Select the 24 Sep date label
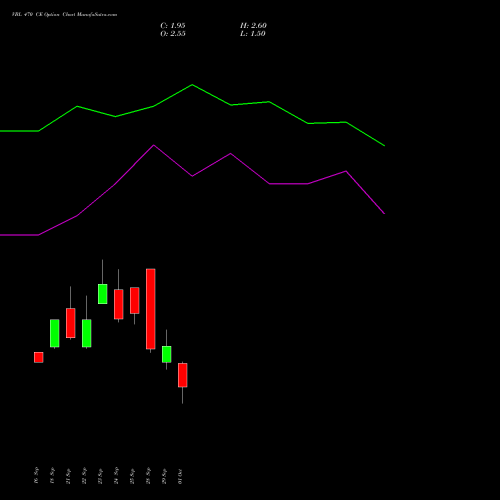Image resolution: width=500 pixels, height=500 pixels. point(116,476)
